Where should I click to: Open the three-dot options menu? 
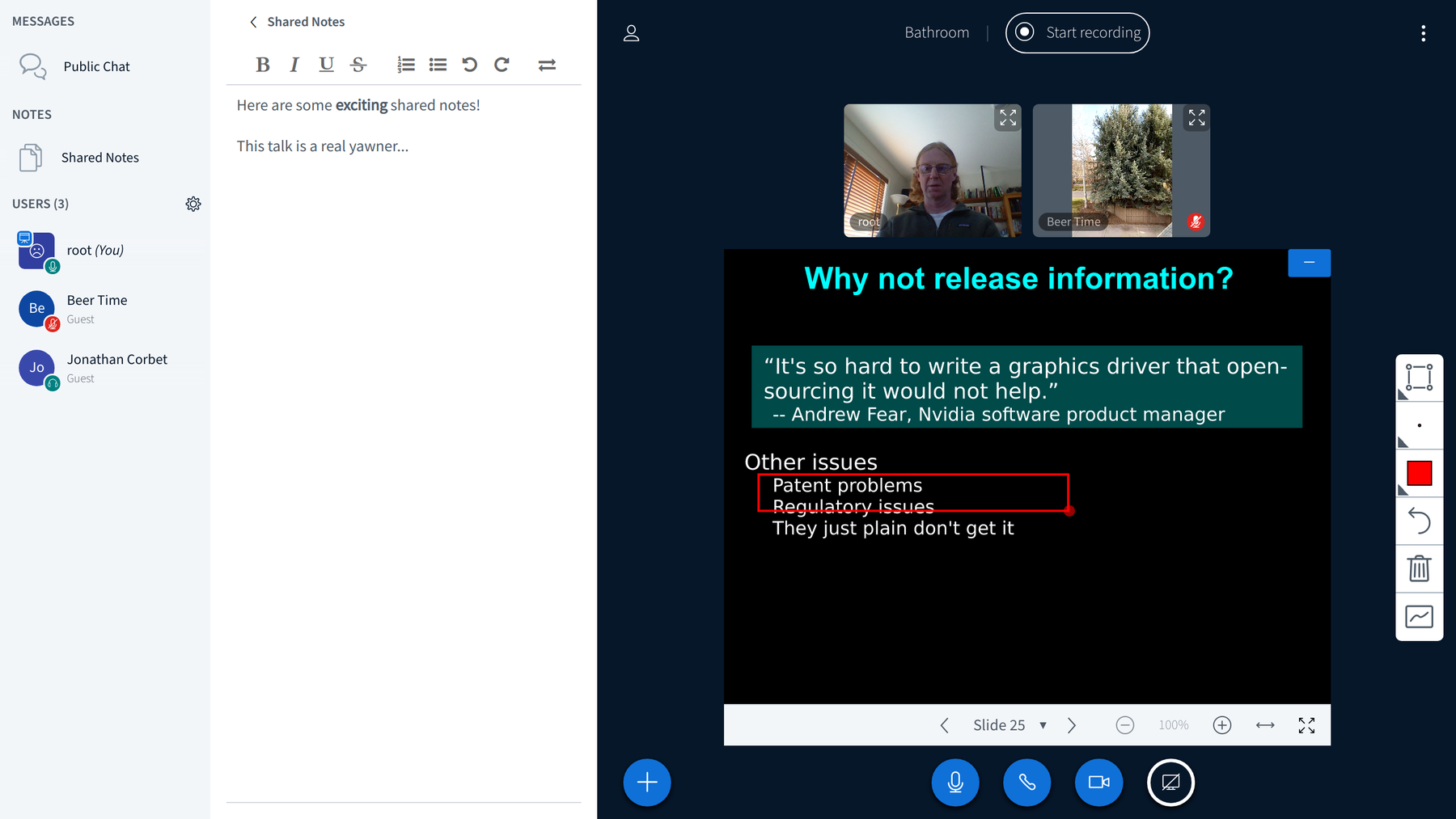pos(1423,33)
